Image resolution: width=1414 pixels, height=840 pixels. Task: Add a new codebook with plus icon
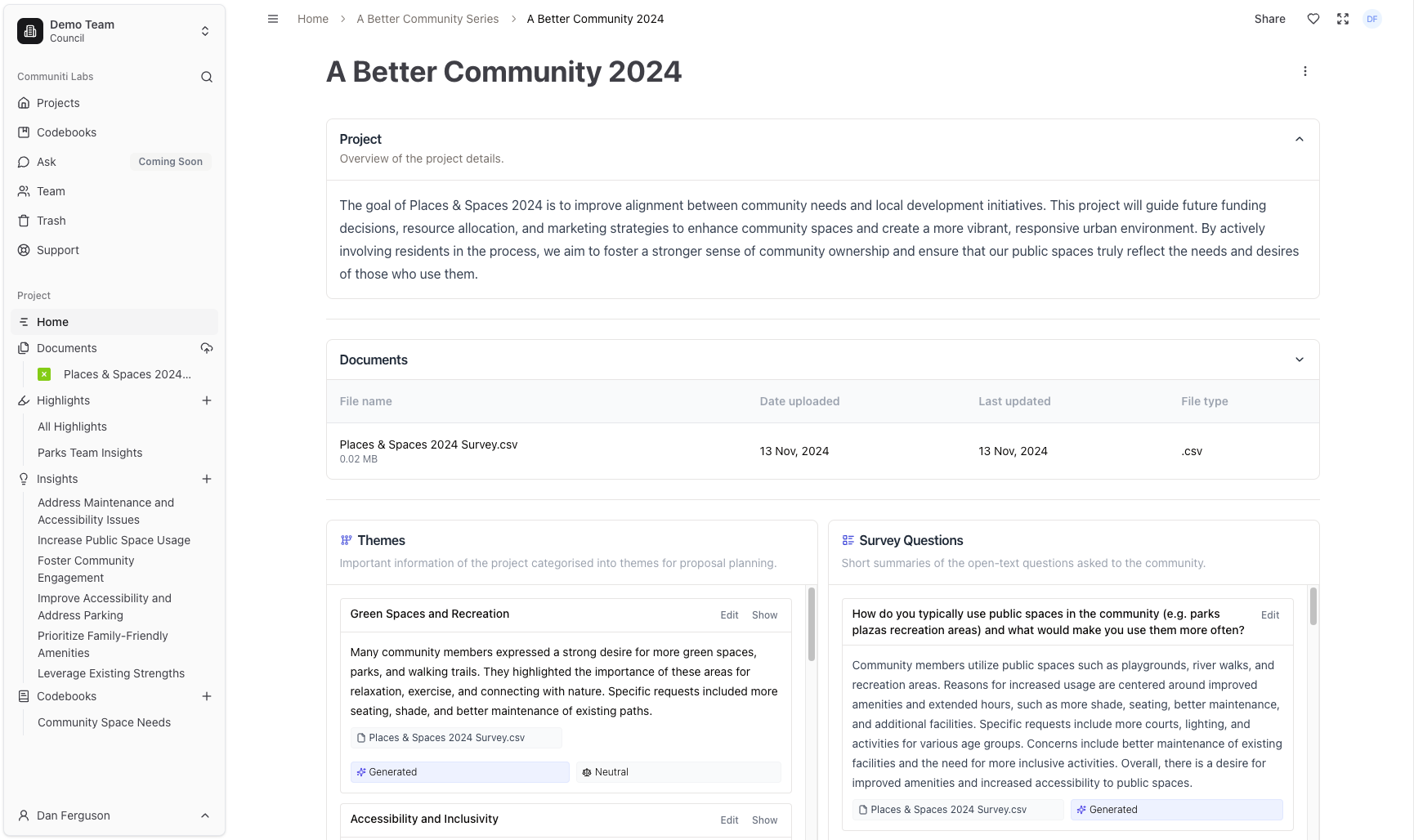click(x=207, y=696)
